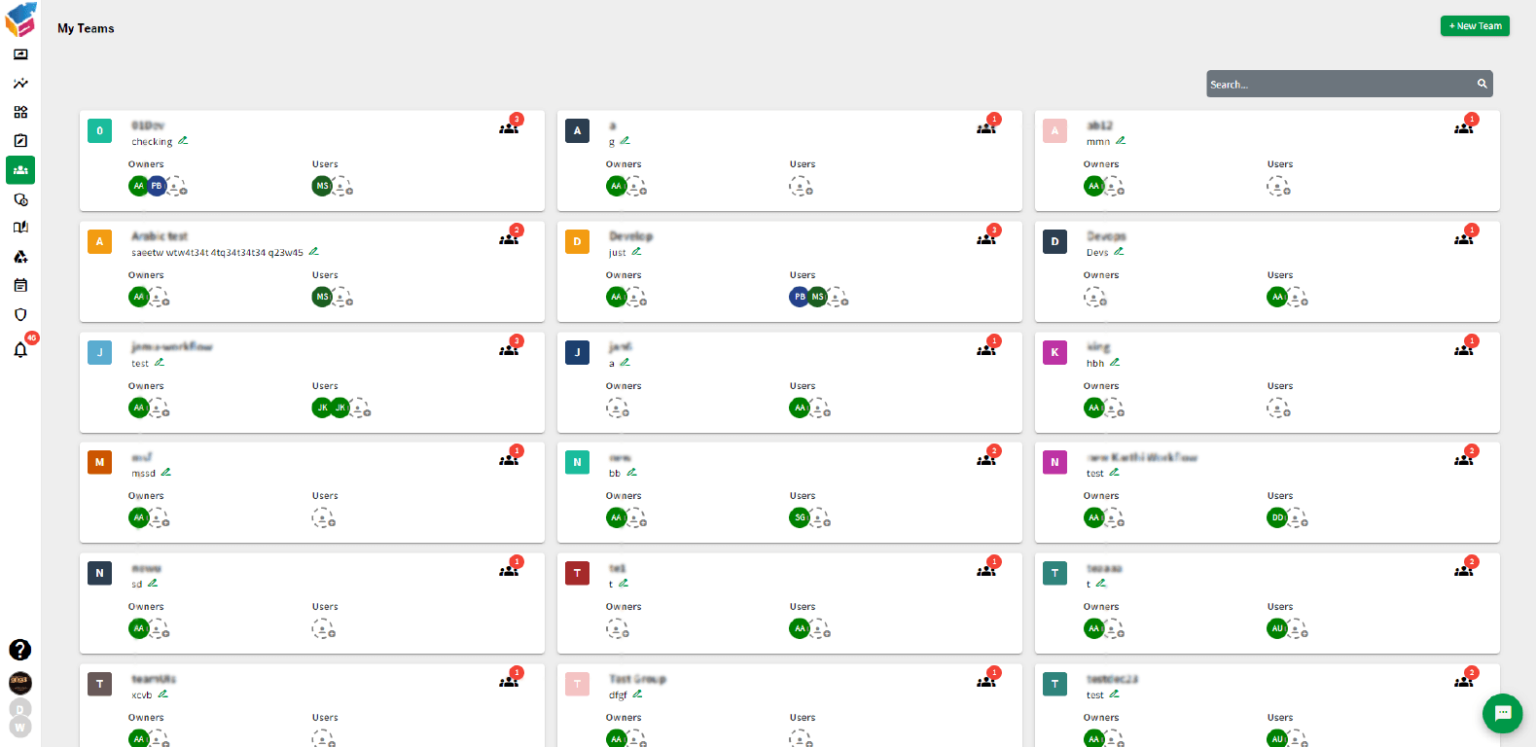Click the members icon on the 'mssd' team card
Screen dimensions: 1536x747
pyautogui.click(x=509, y=460)
